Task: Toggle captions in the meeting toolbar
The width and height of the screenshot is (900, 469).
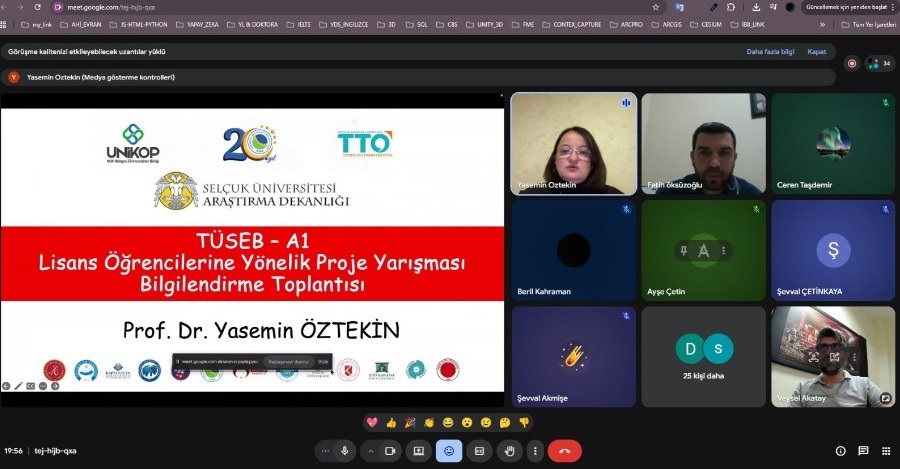Action: 479,451
